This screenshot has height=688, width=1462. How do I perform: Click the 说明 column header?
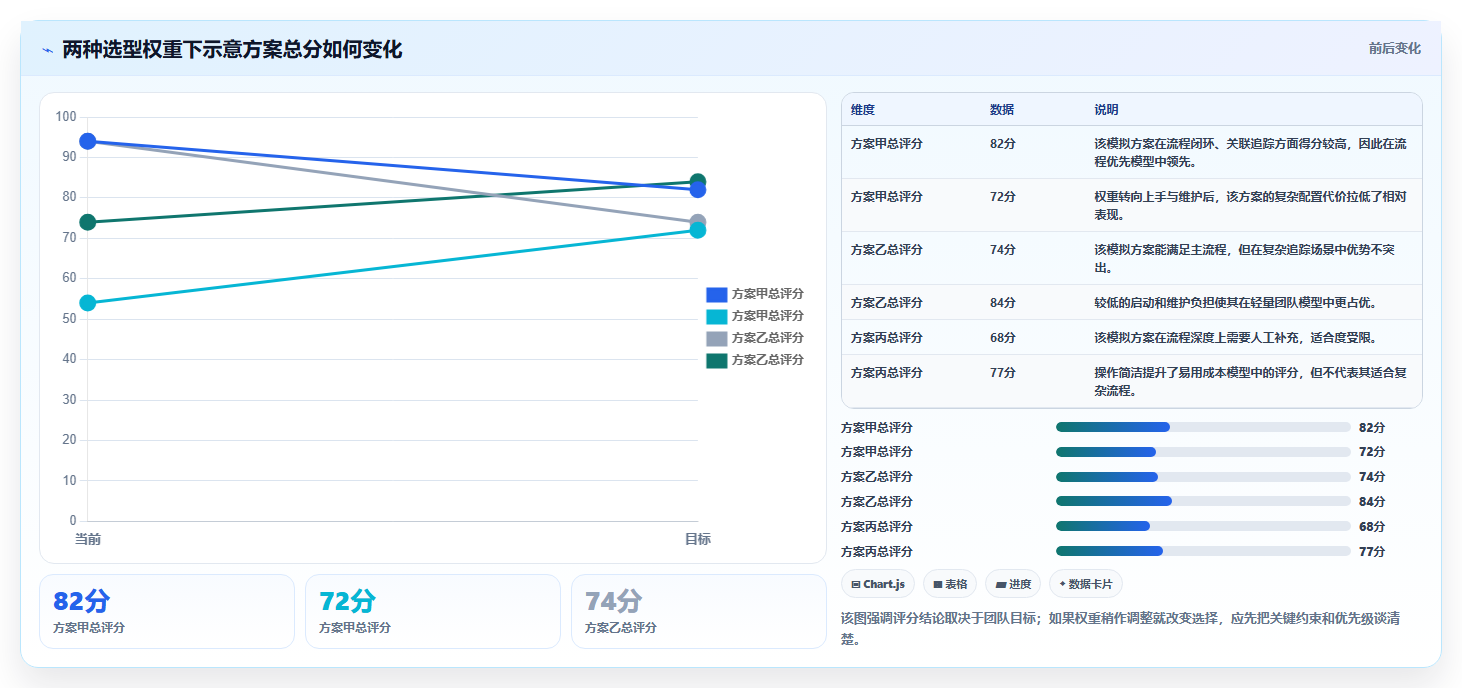(x=1107, y=110)
